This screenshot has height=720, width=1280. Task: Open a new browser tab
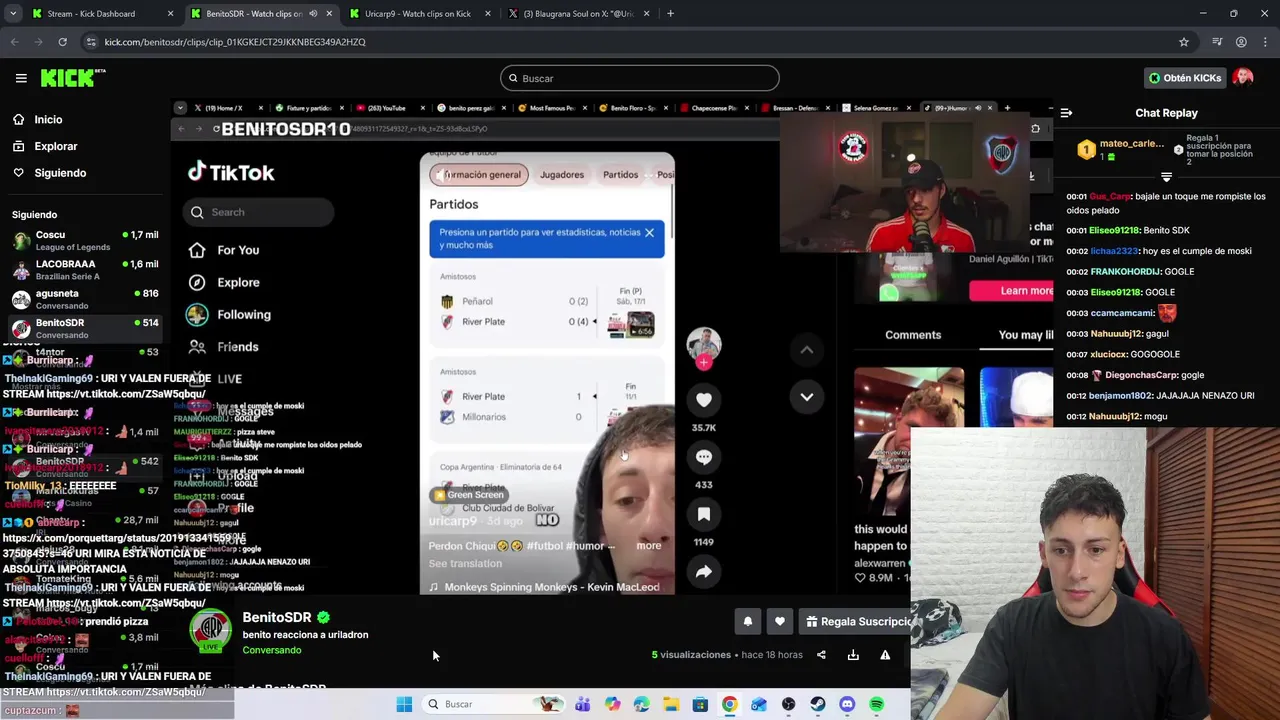pos(670,14)
